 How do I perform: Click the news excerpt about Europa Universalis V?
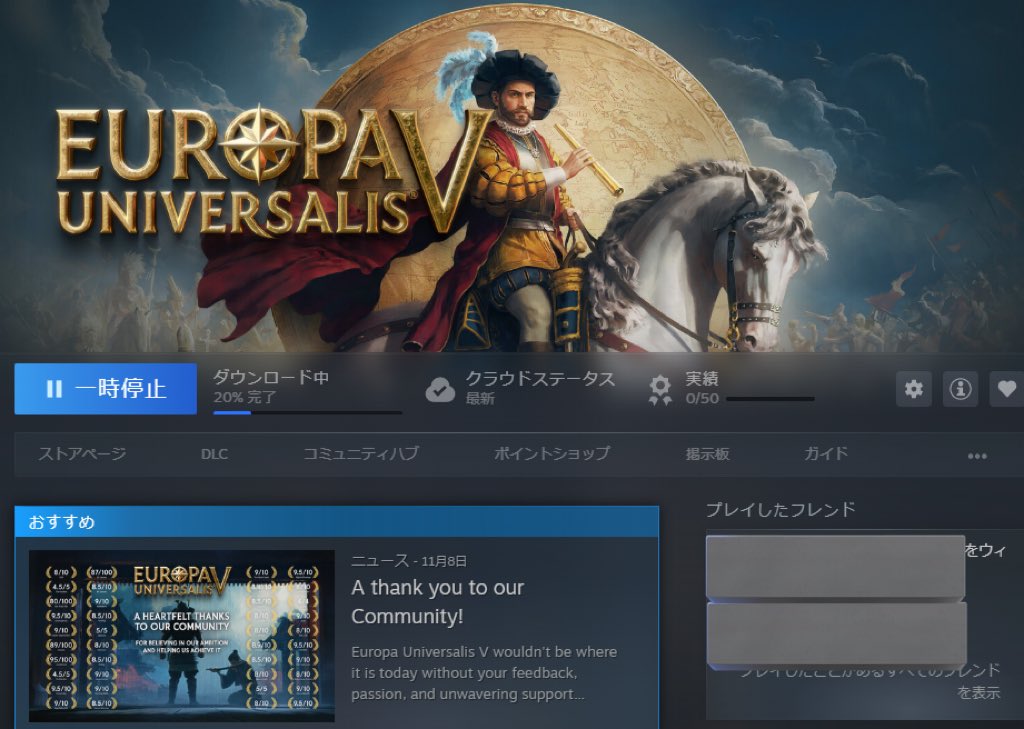point(484,673)
